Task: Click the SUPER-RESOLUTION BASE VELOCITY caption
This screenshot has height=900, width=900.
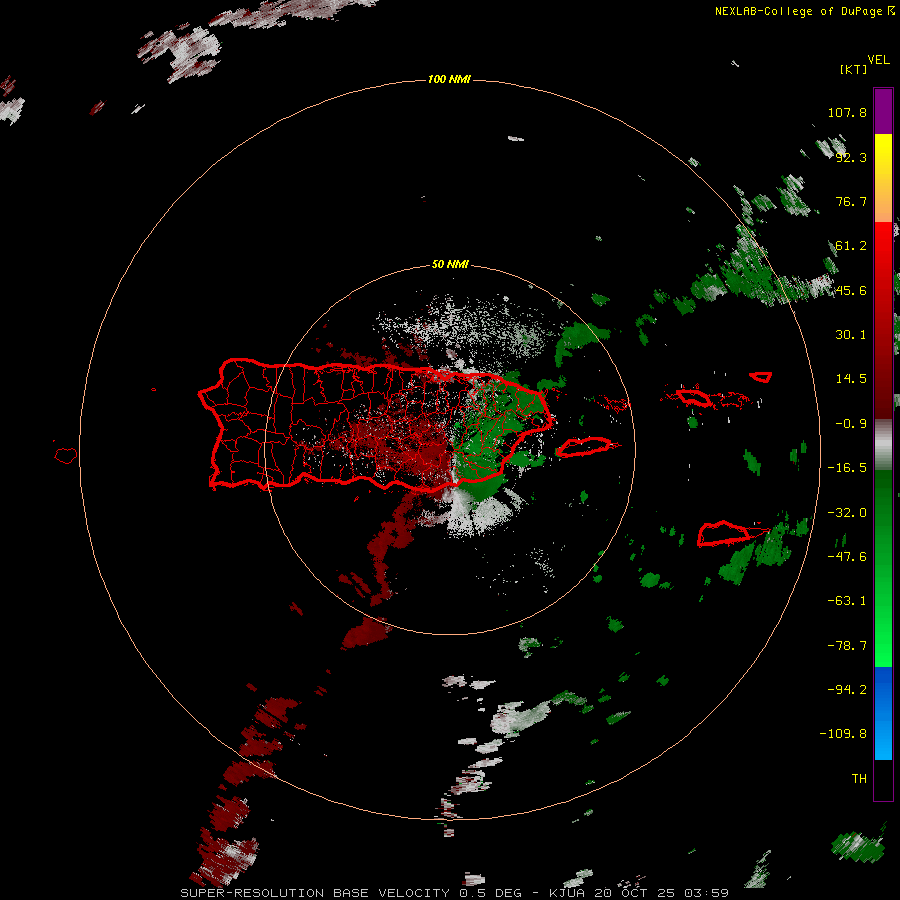Action: [x=315, y=893]
